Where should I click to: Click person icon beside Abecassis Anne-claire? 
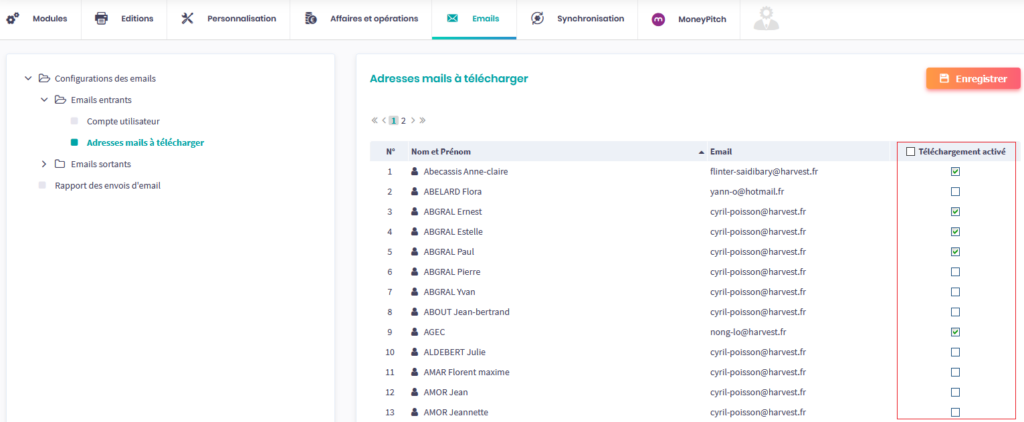click(414, 172)
